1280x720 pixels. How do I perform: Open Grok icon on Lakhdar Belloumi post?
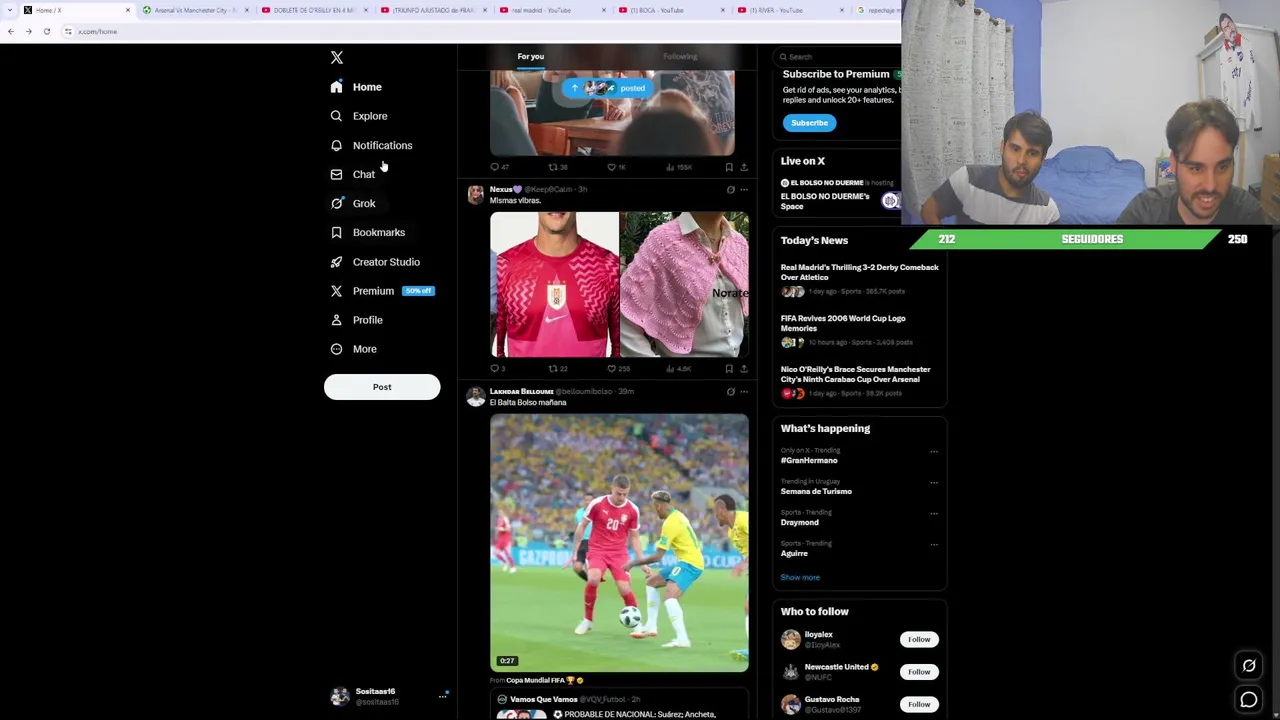730,392
